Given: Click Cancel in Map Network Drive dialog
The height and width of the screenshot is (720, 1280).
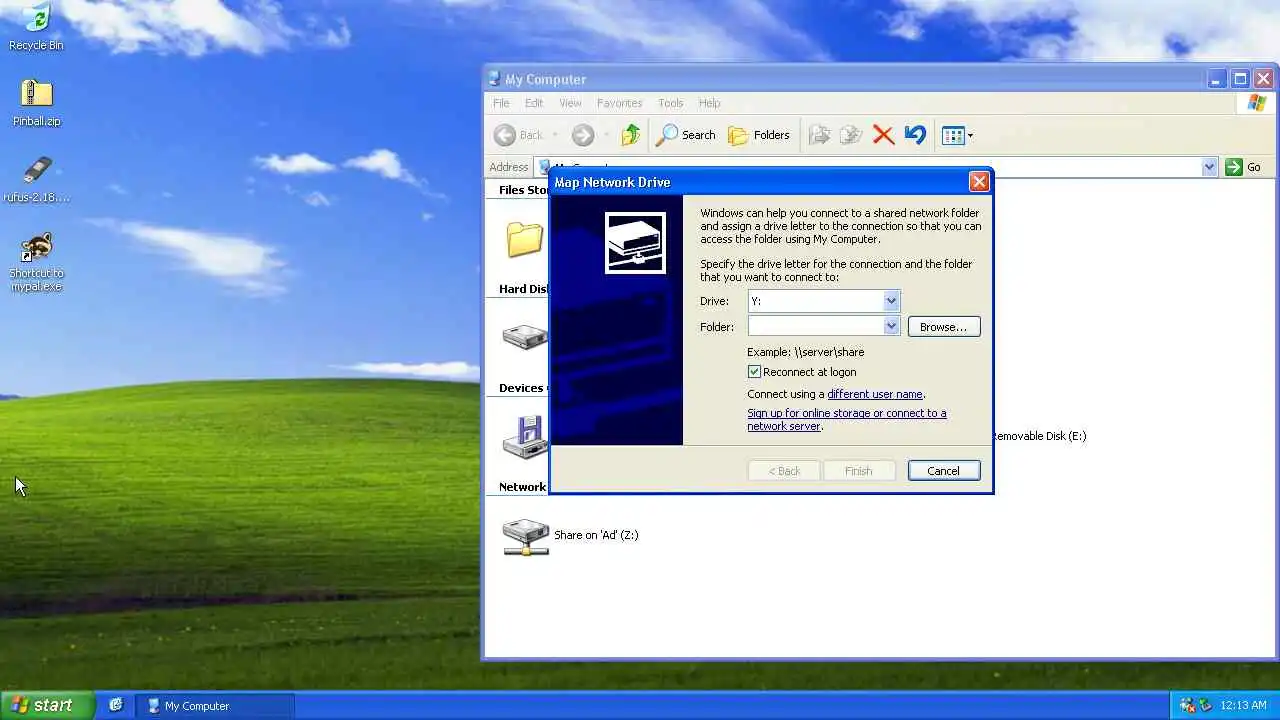Looking at the screenshot, I should 943,471.
